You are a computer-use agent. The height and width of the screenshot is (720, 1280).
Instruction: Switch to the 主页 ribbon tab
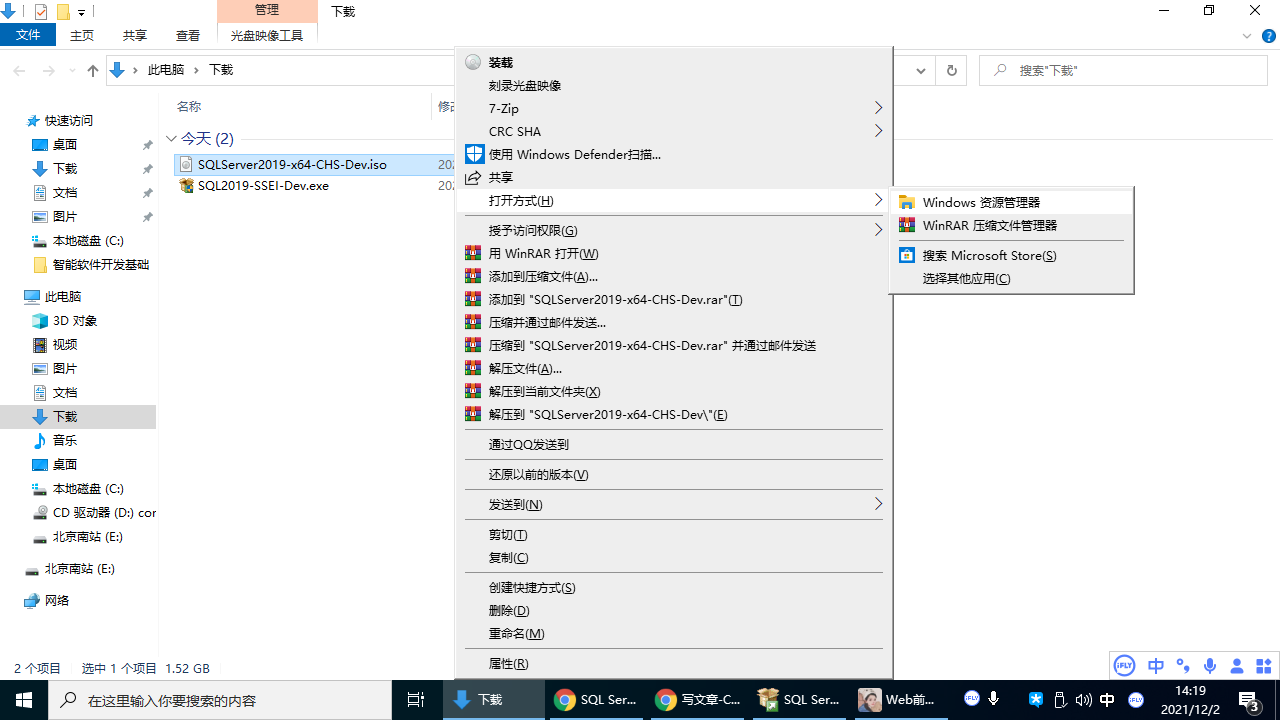click(82, 34)
